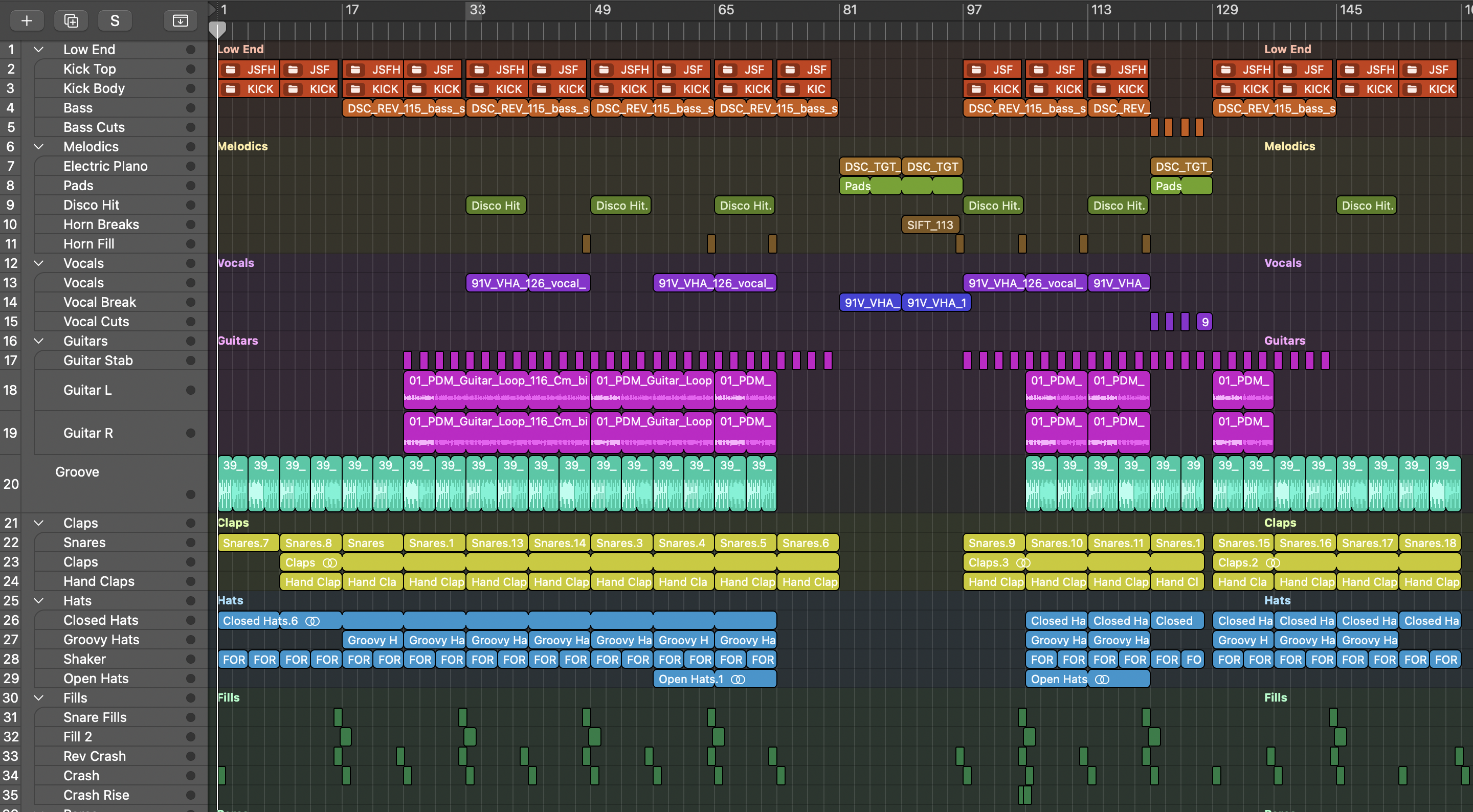Collapse the Melodics track stack
Screen dimensions: 1473x812
pos(38,147)
